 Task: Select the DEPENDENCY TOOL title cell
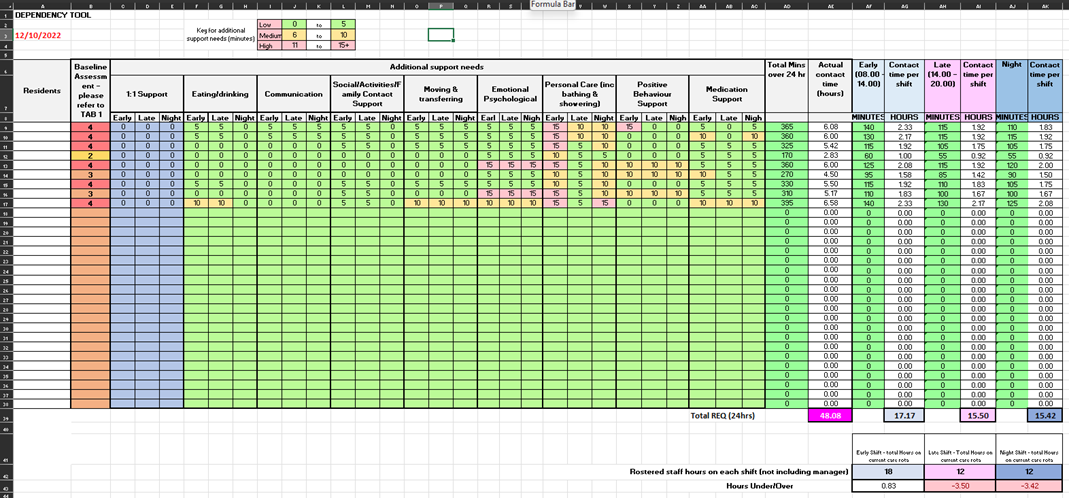38,15
